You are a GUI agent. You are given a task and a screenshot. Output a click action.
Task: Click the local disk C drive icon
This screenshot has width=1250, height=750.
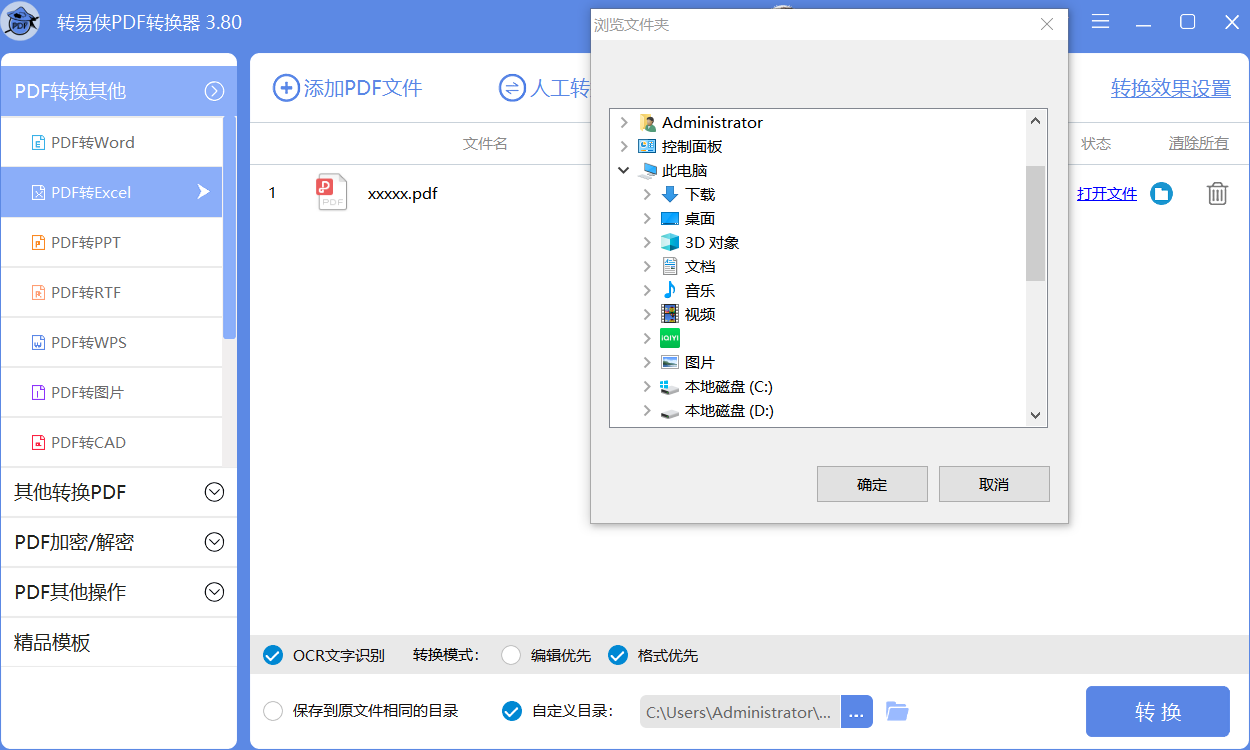670,387
